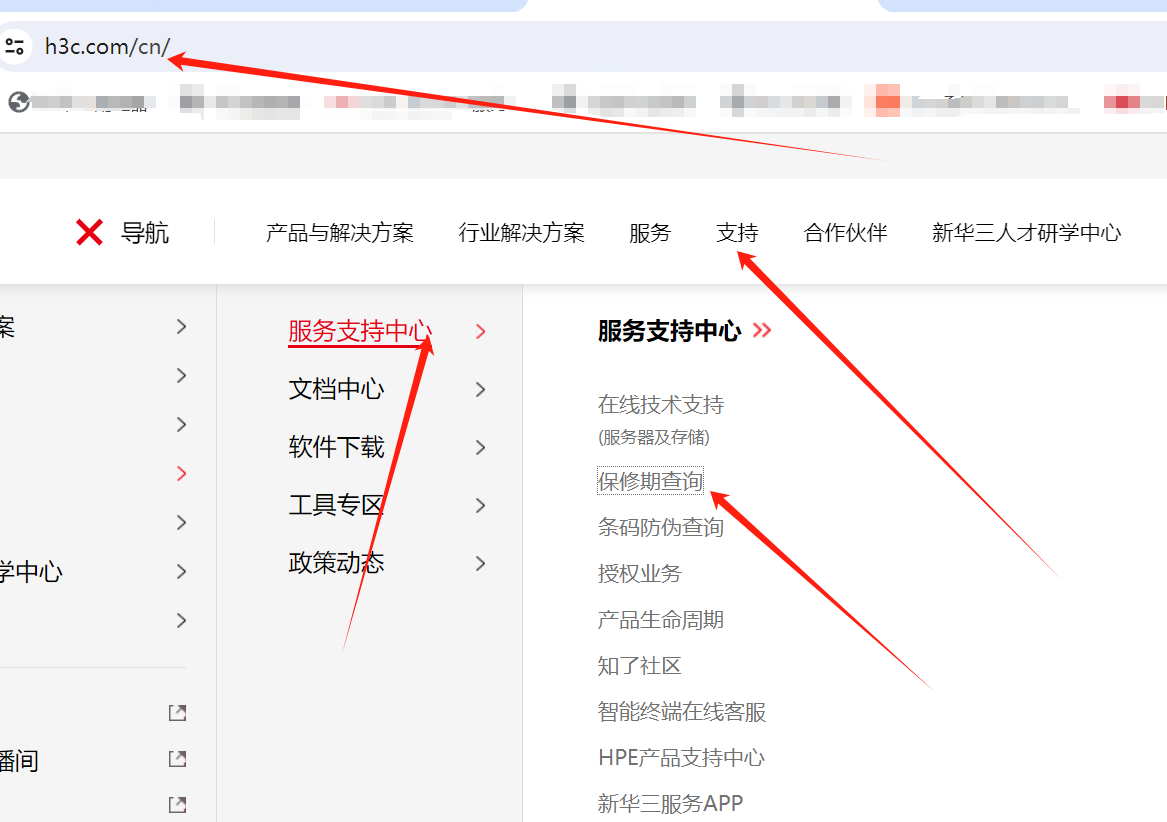Click the double-arrow icon after 服务支持中心 heading
Viewport: 1167px width, 822px height.
(762, 330)
